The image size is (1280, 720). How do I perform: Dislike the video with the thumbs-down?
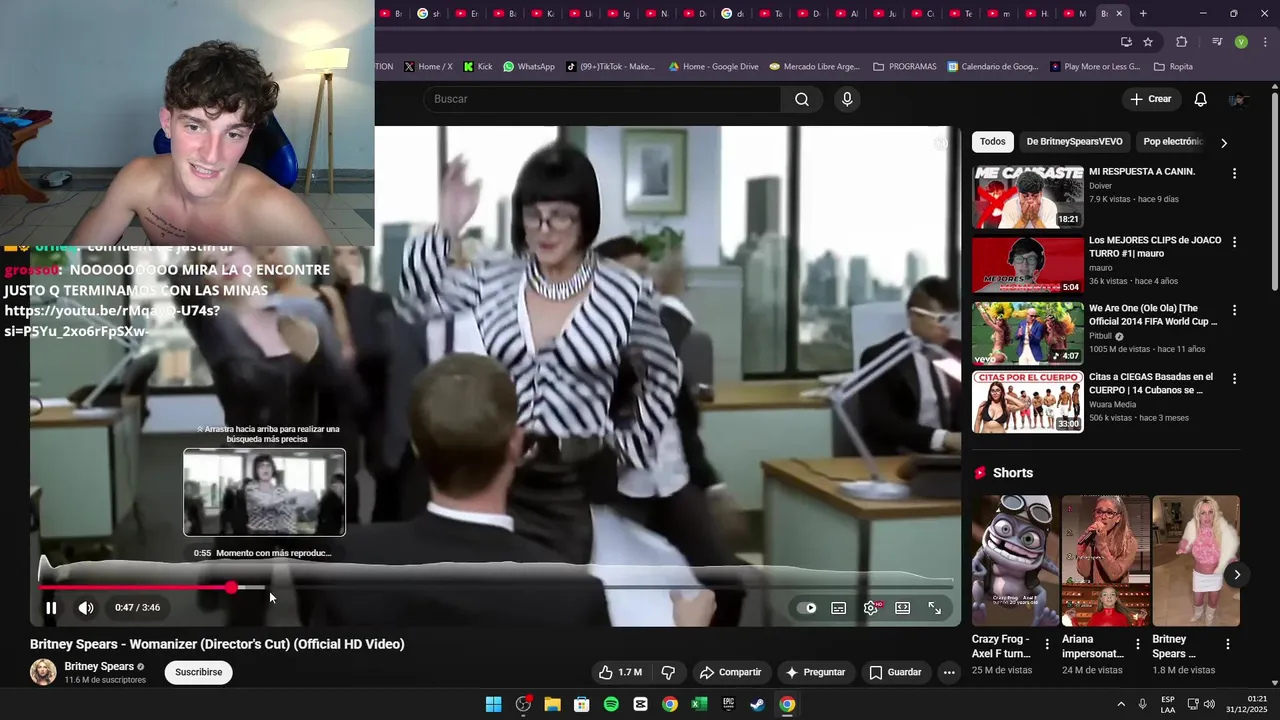[x=669, y=672]
